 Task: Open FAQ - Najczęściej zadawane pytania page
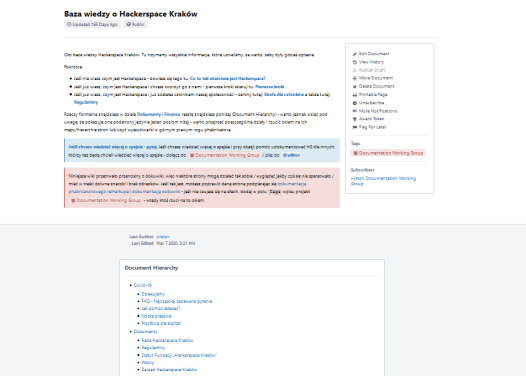(x=177, y=301)
